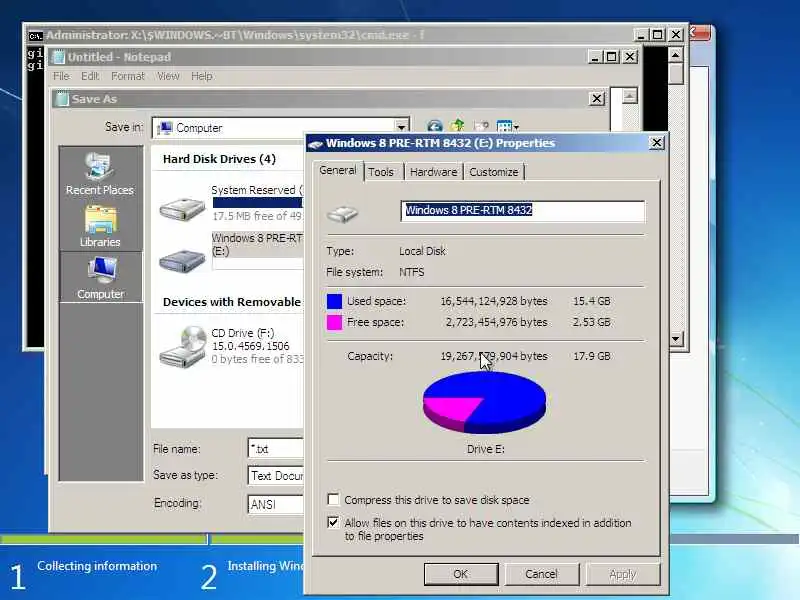The width and height of the screenshot is (800, 600).
Task: Select the Windows 8 PRE-RTM (E:) drive icon
Action: [x=182, y=261]
